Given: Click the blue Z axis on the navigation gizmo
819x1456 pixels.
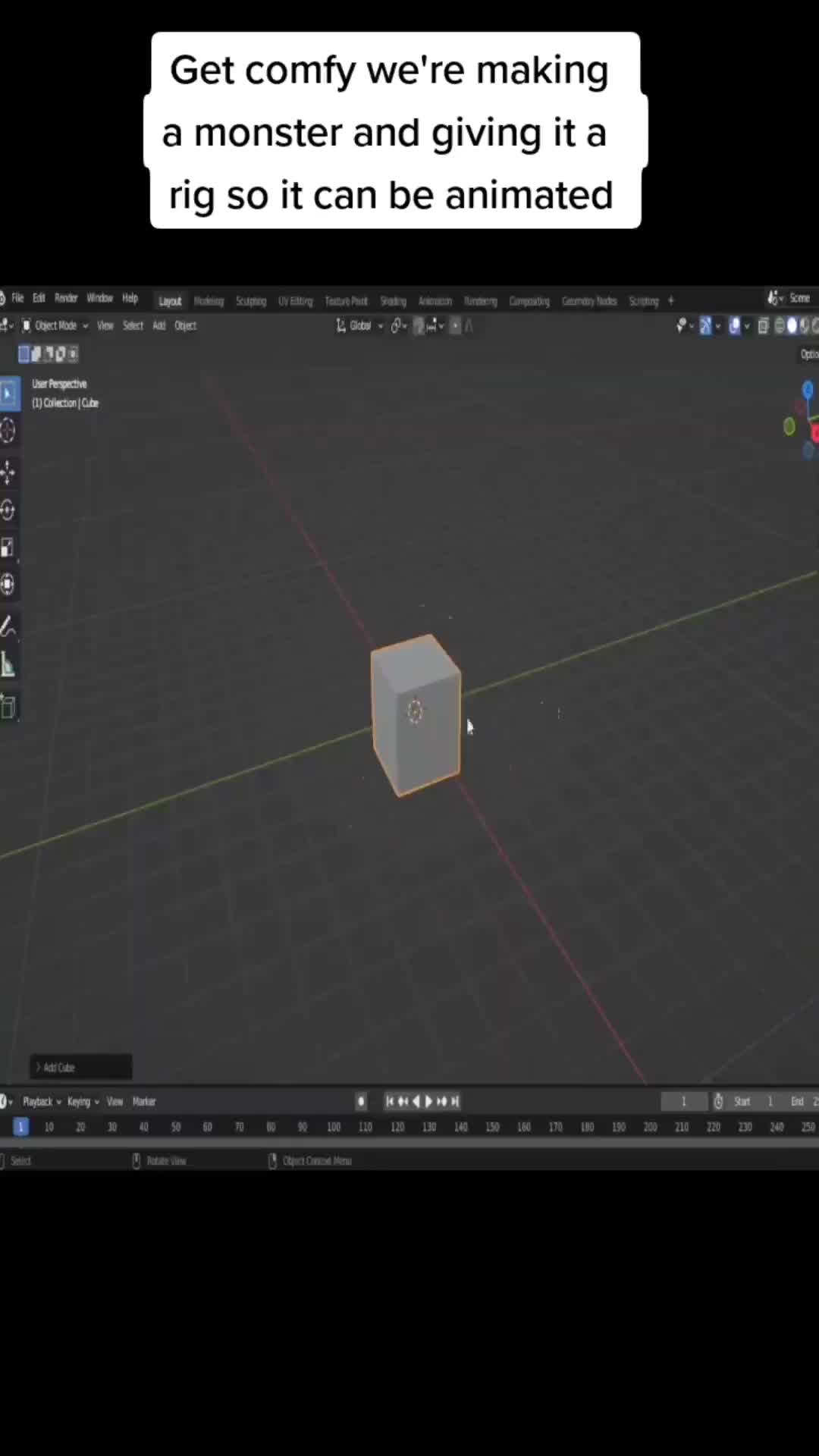Looking at the screenshot, I should point(808,390).
